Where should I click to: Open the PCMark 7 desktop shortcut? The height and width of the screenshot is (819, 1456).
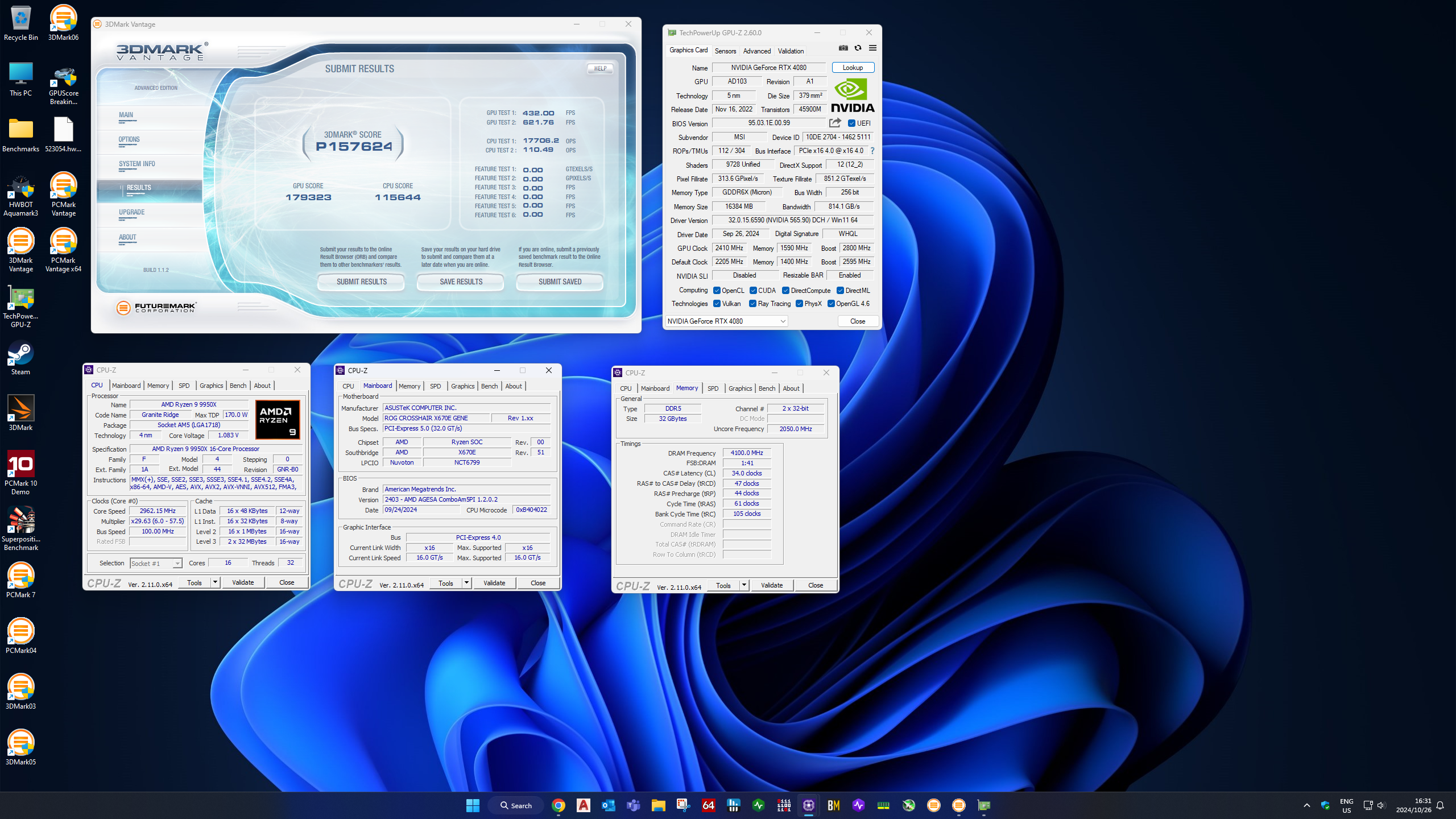[21, 580]
